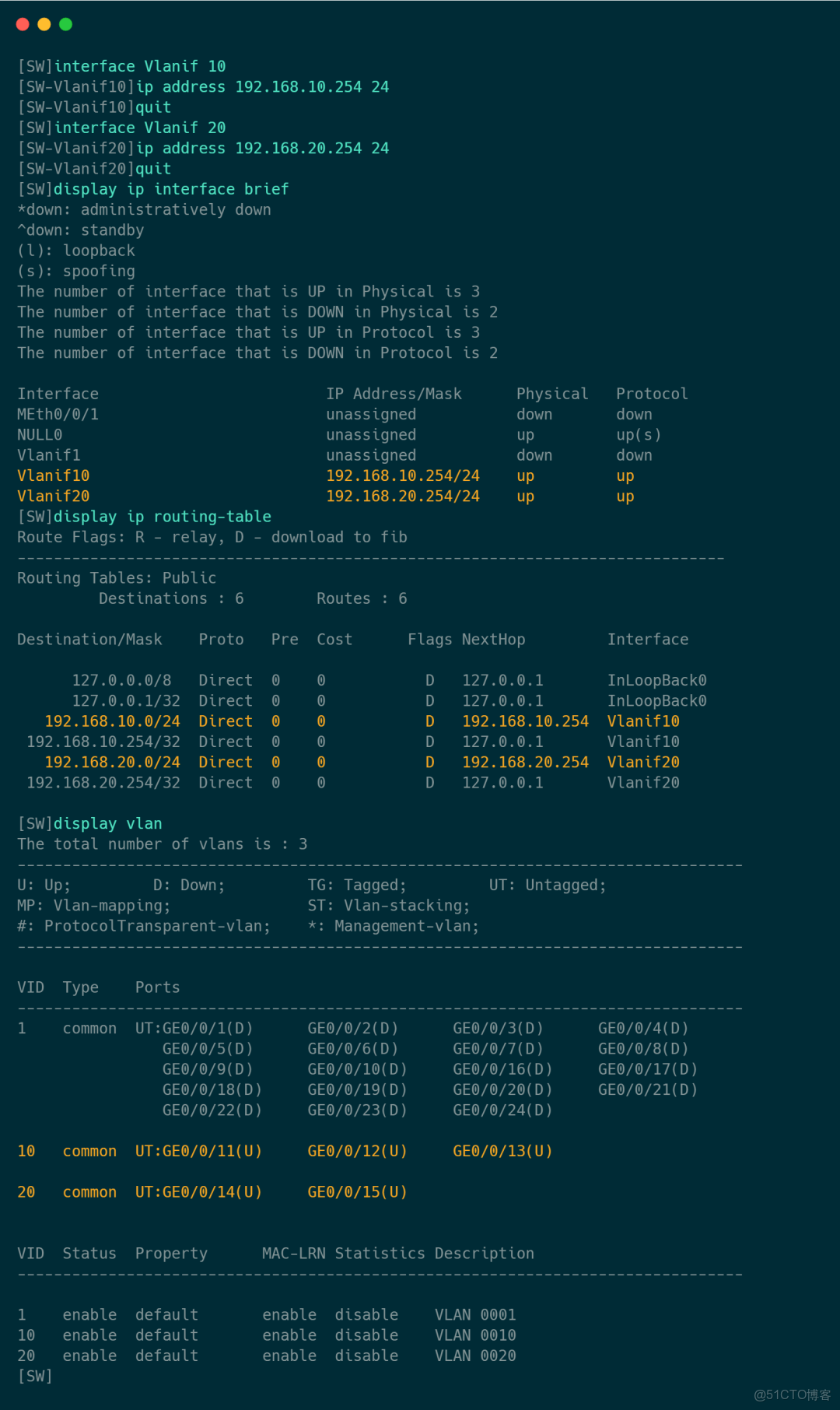Click the '192.168.10.254/32' destination entry
Screen dimensions: 840x1410
click(x=103, y=742)
